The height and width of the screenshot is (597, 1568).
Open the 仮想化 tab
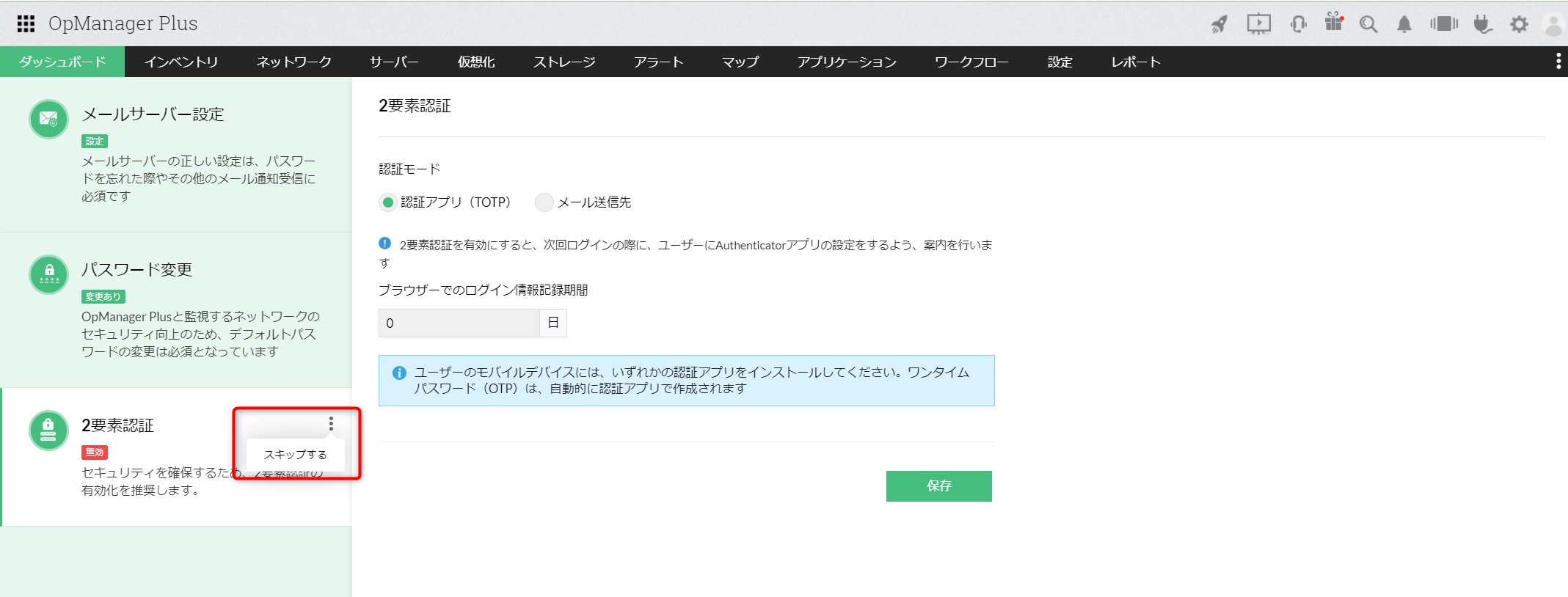476,62
